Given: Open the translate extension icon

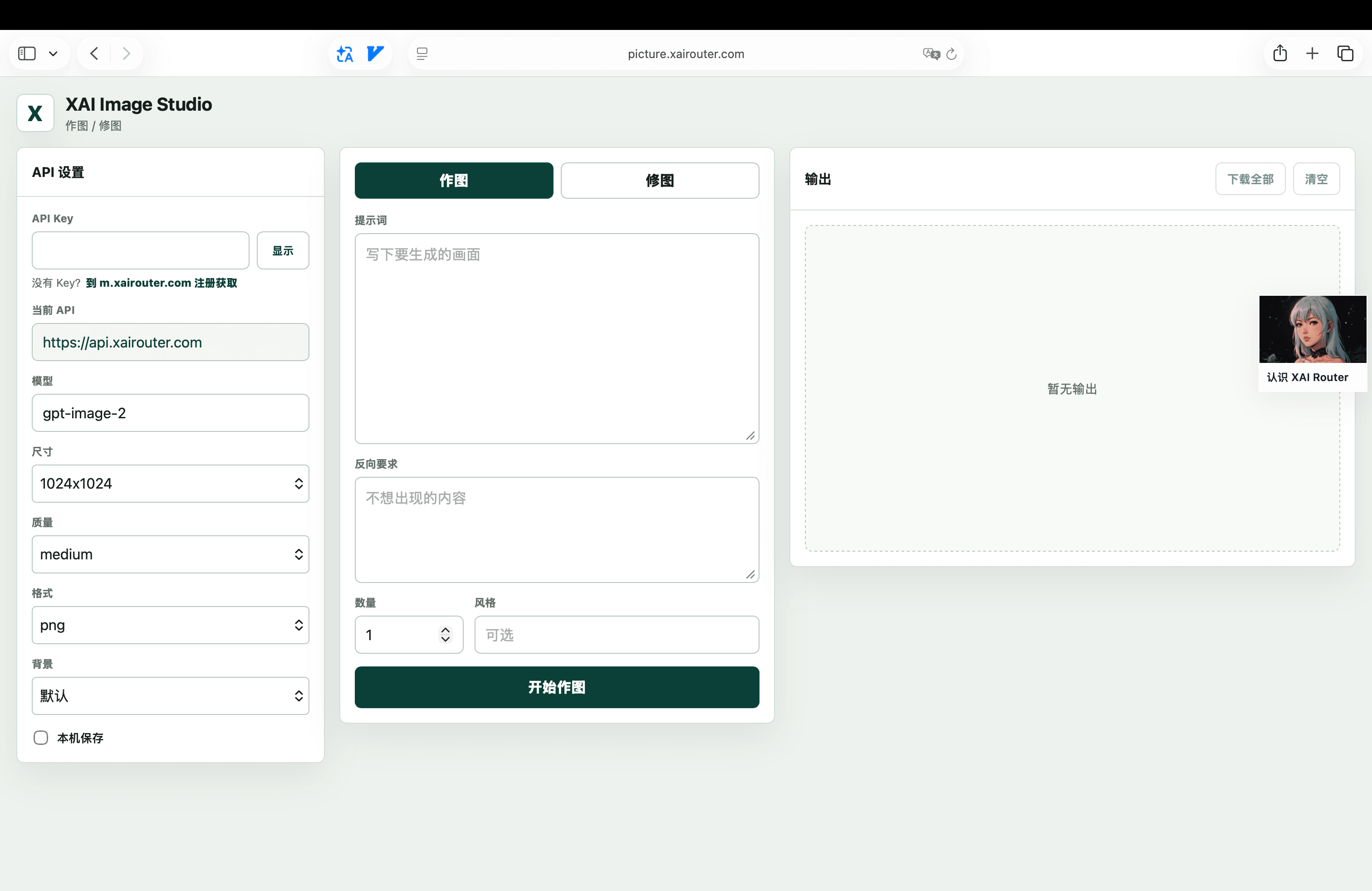Looking at the screenshot, I should pyautogui.click(x=345, y=54).
